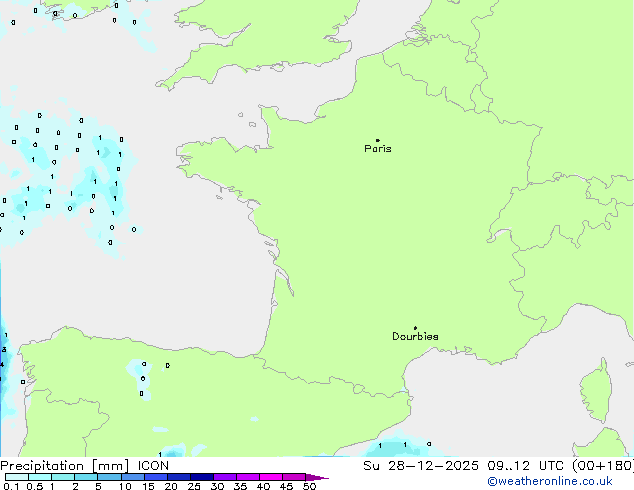The image size is (634, 490).
Task: Click the '(00+180)' forecast offset text
Action: (603, 466)
